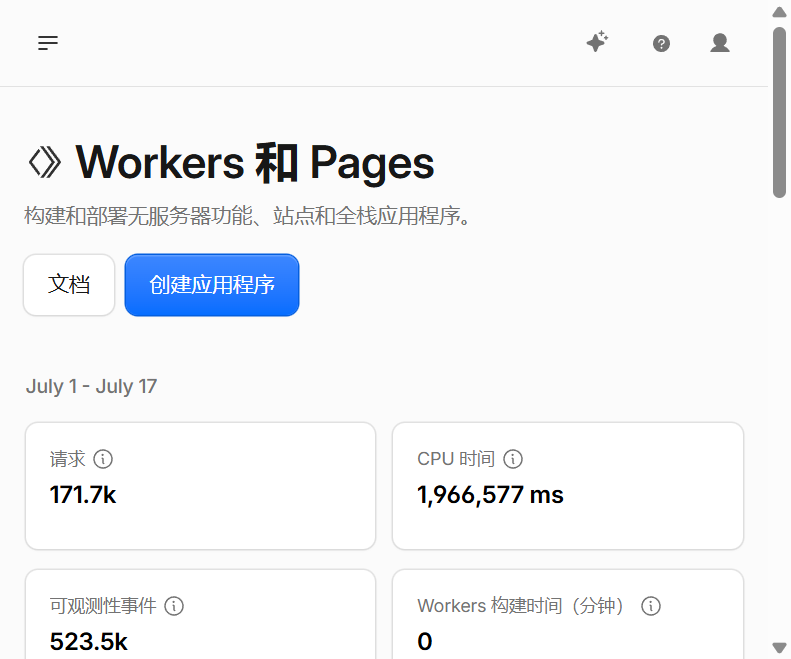Click the blue 创建应用程序 button
791x659 pixels.
212,285
